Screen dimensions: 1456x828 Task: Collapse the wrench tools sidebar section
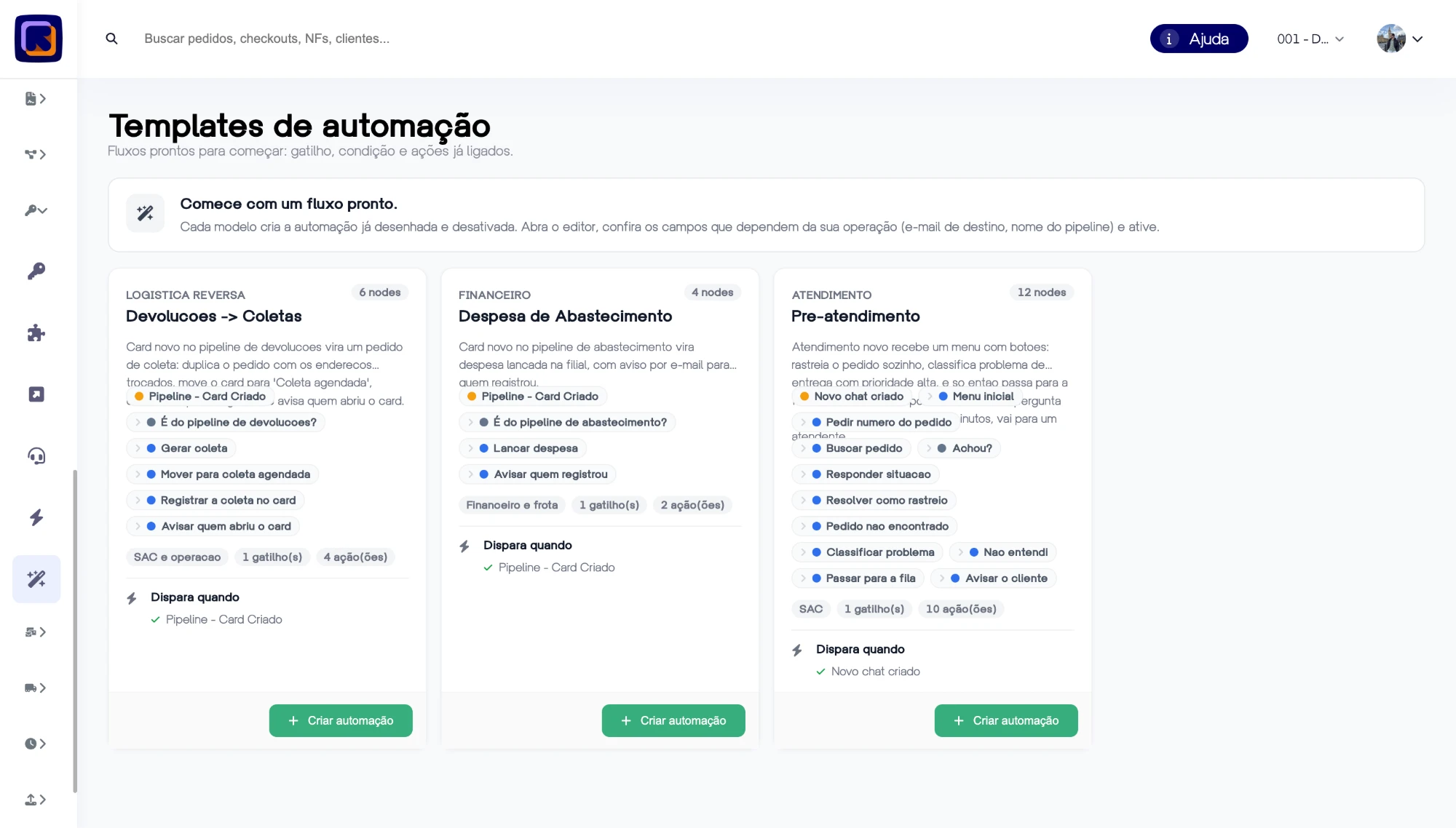pos(36,210)
